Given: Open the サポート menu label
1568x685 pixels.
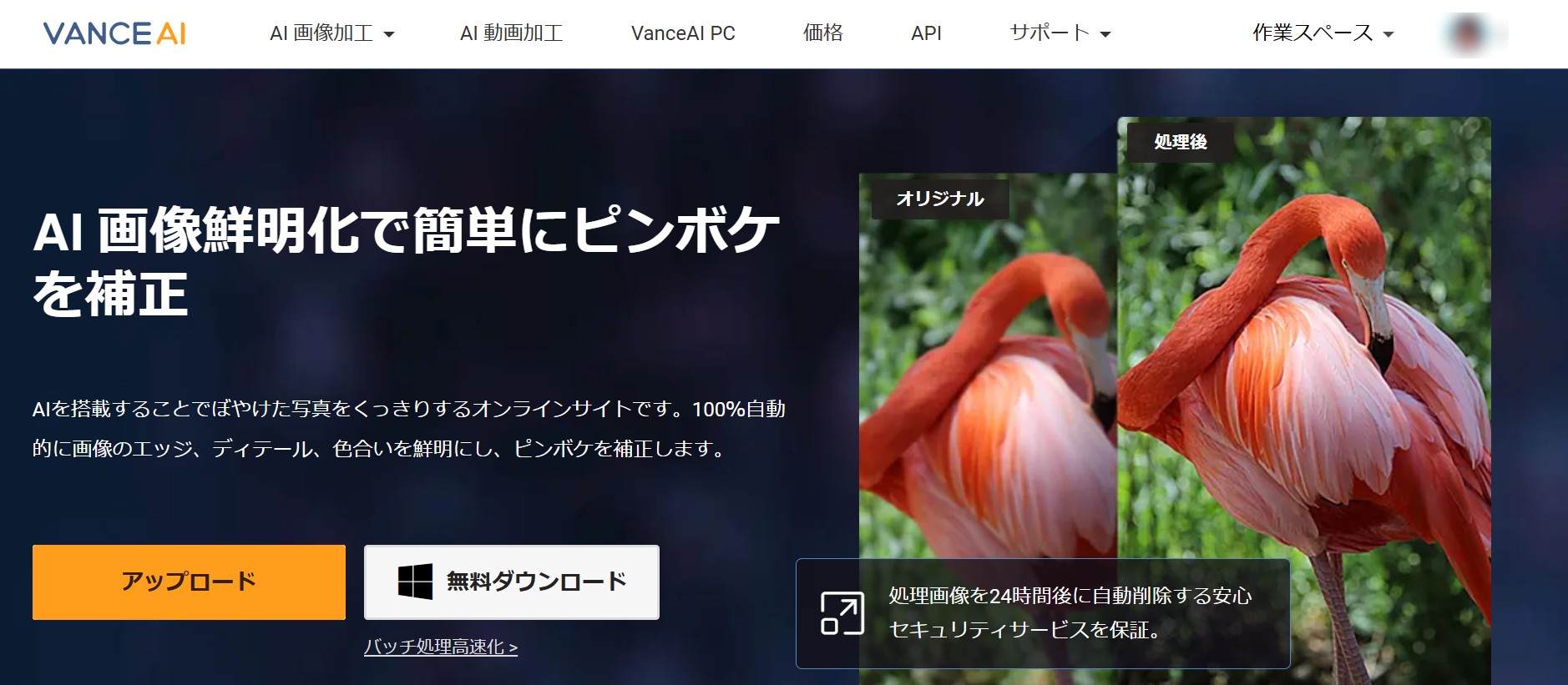Looking at the screenshot, I should coord(1050,33).
